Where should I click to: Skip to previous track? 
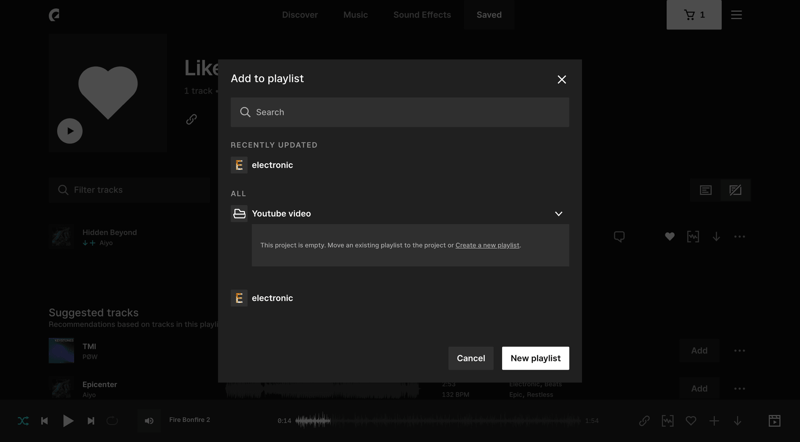pos(44,421)
